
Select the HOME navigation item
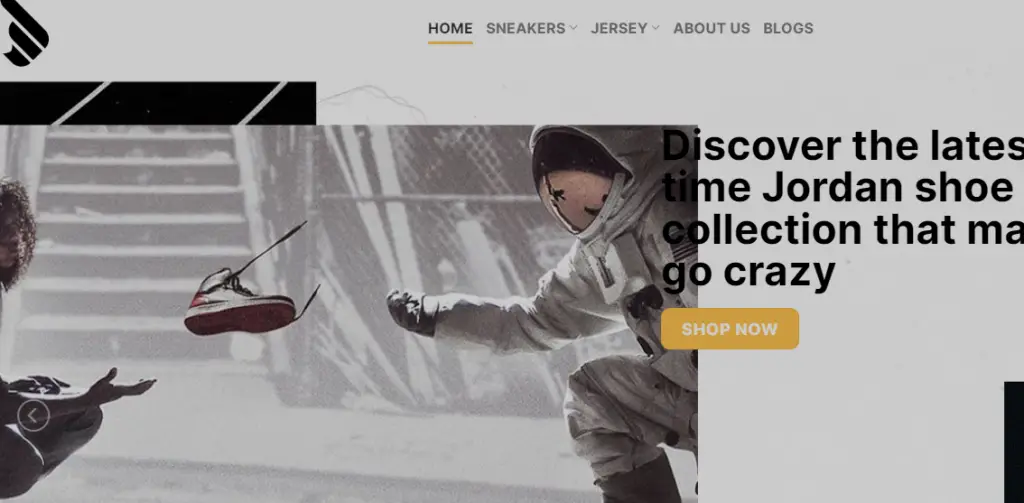pyautogui.click(x=450, y=28)
